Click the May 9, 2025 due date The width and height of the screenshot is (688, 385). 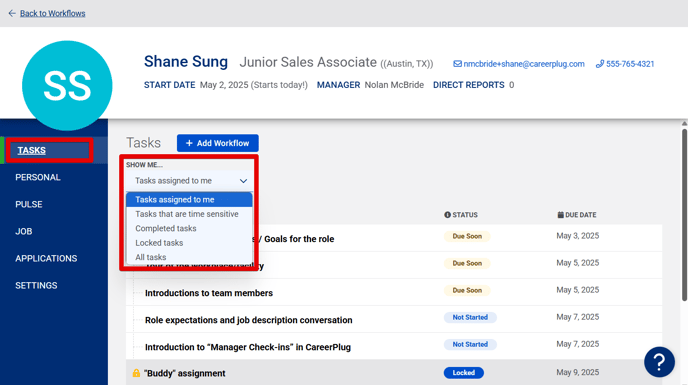coord(578,373)
